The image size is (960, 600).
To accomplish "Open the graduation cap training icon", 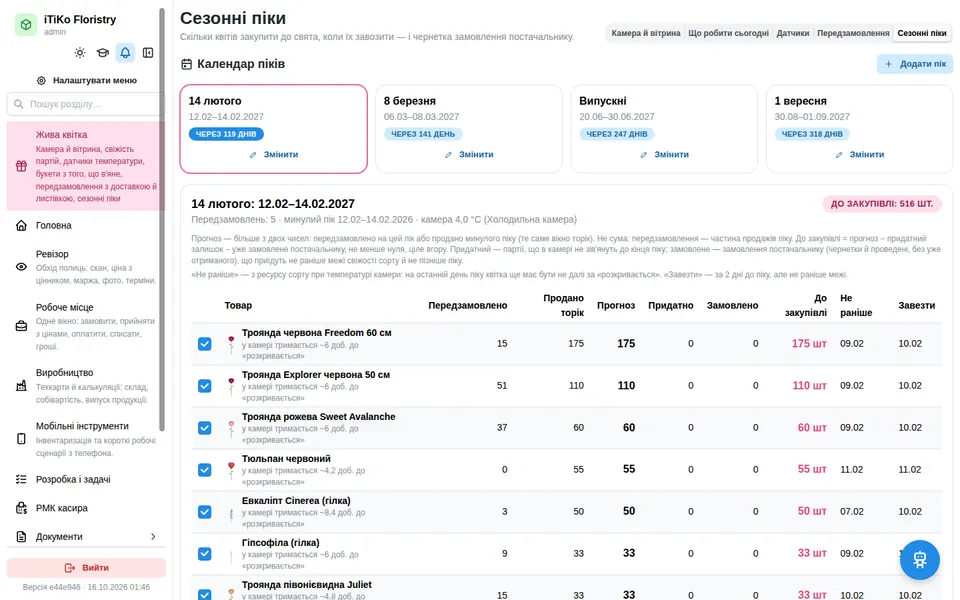I will coord(103,53).
